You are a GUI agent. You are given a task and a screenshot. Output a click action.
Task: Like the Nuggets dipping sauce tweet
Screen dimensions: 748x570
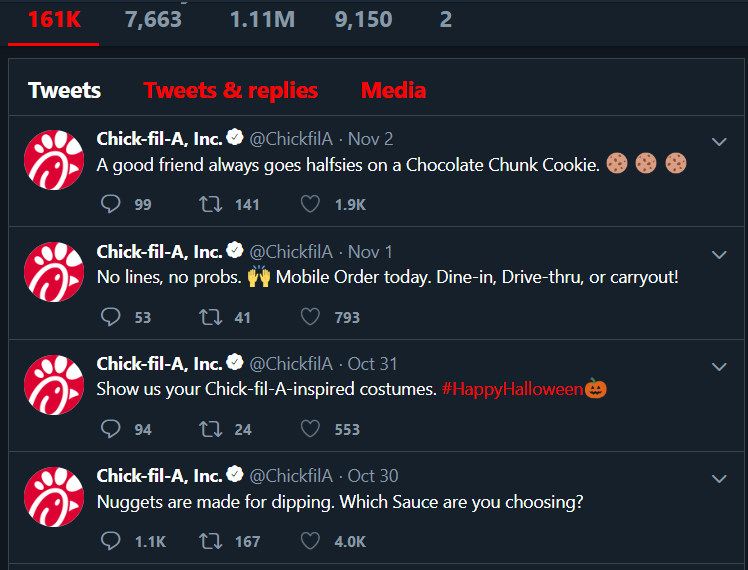pos(310,541)
